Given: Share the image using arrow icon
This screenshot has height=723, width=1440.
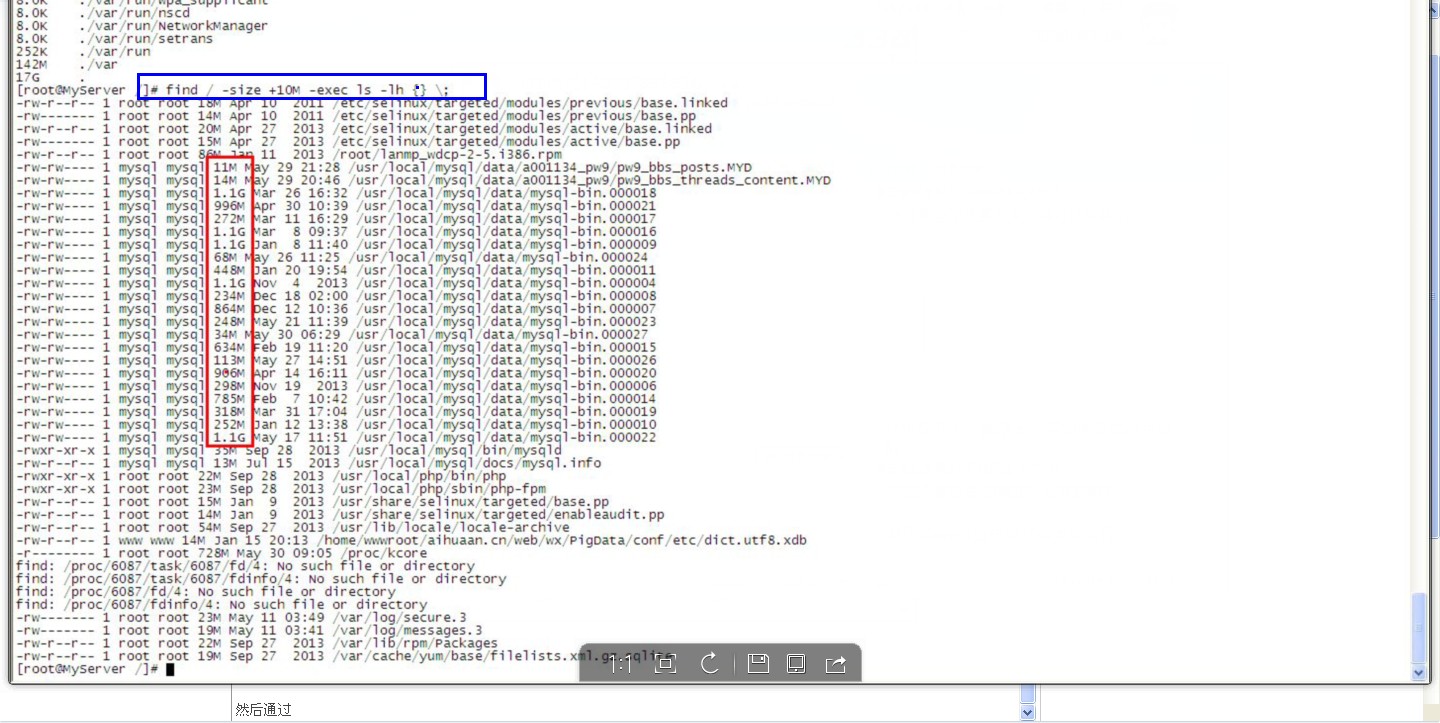Looking at the screenshot, I should point(836,664).
